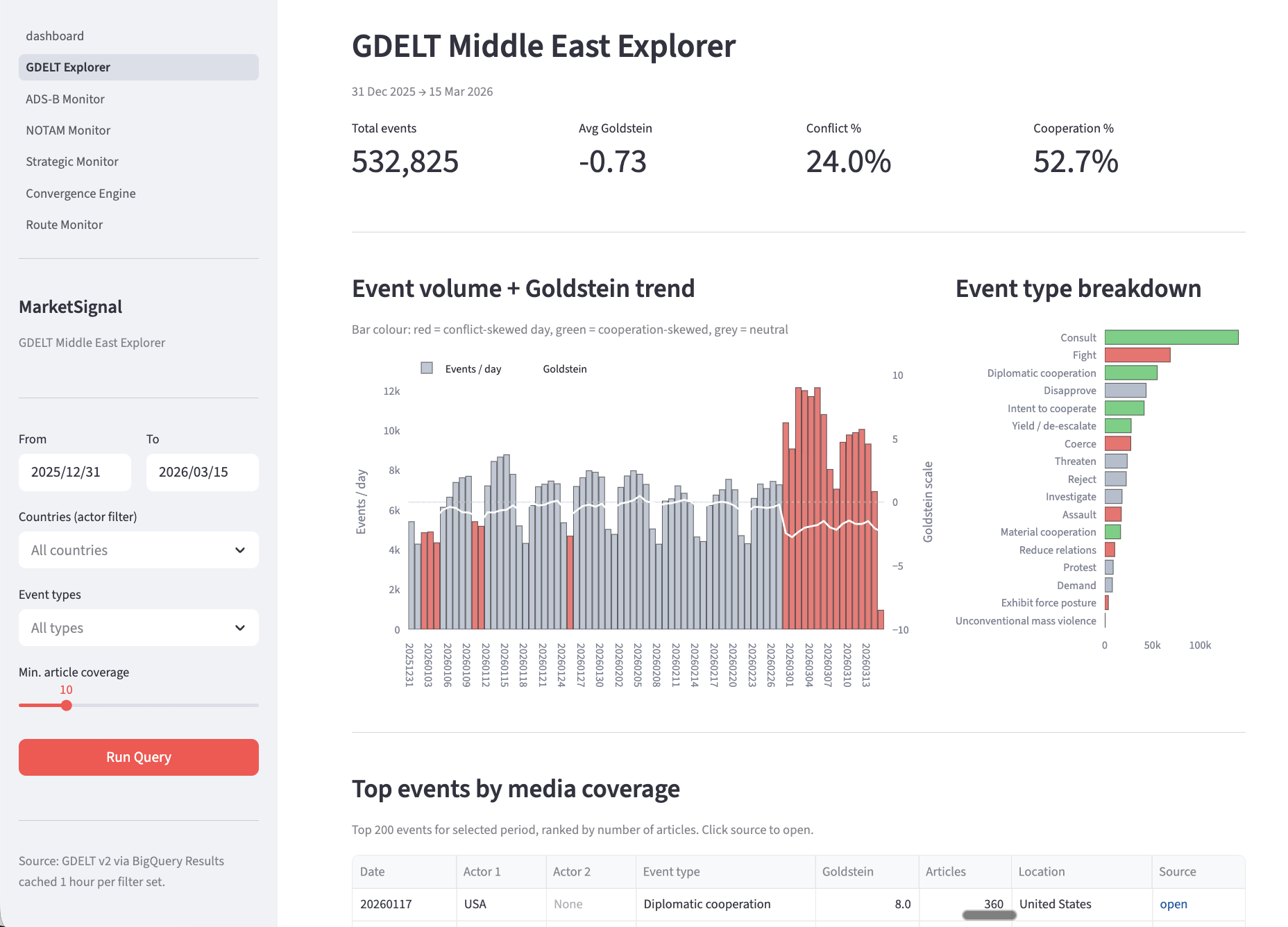Screen dimensions: 1288x927
Task: Open the Route Monitor page
Action: click(64, 224)
